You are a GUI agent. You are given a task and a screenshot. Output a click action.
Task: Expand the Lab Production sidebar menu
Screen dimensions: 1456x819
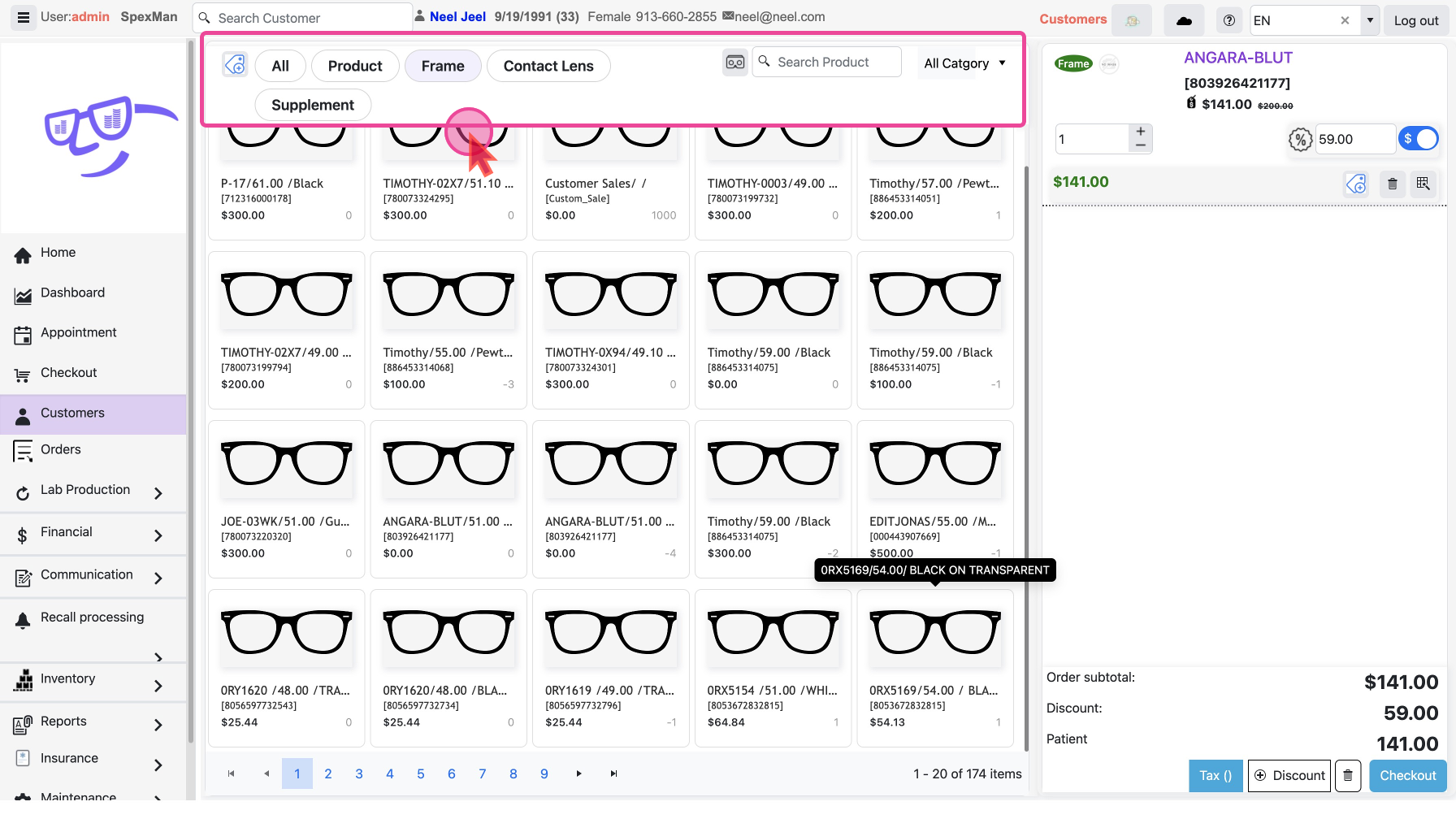(x=158, y=493)
